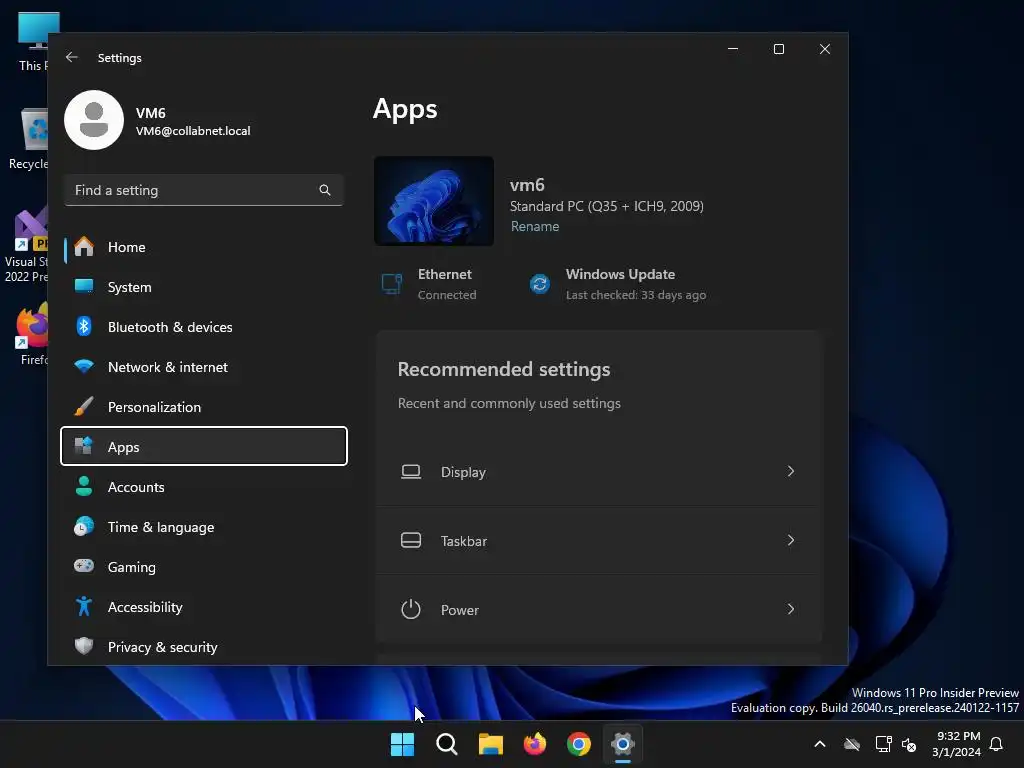Screen dimensions: 1024x768
Task: Click the Time & language clock icon
Action: (x=84, y=526)
